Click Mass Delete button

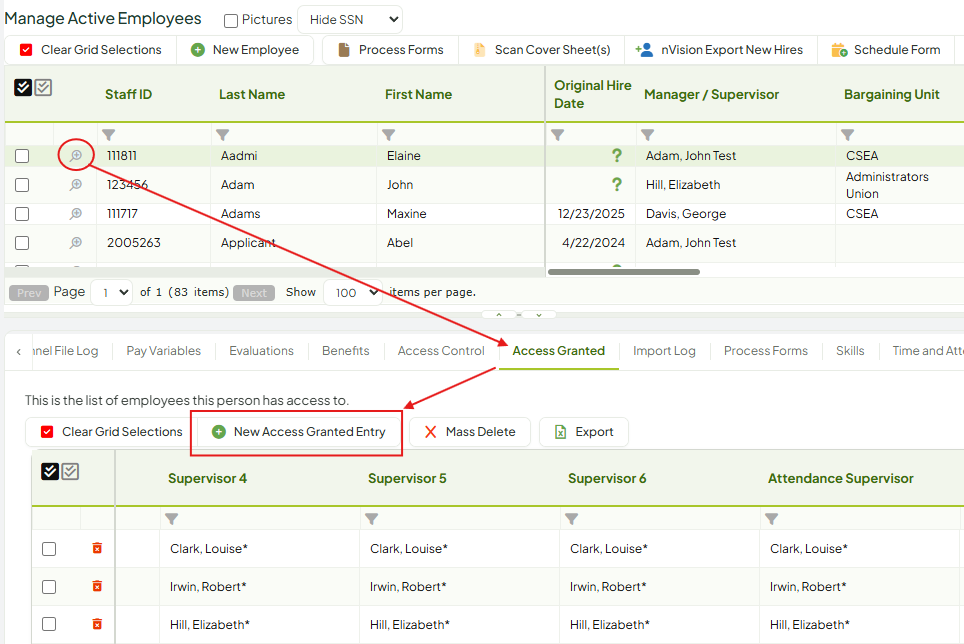pos(470,432)
